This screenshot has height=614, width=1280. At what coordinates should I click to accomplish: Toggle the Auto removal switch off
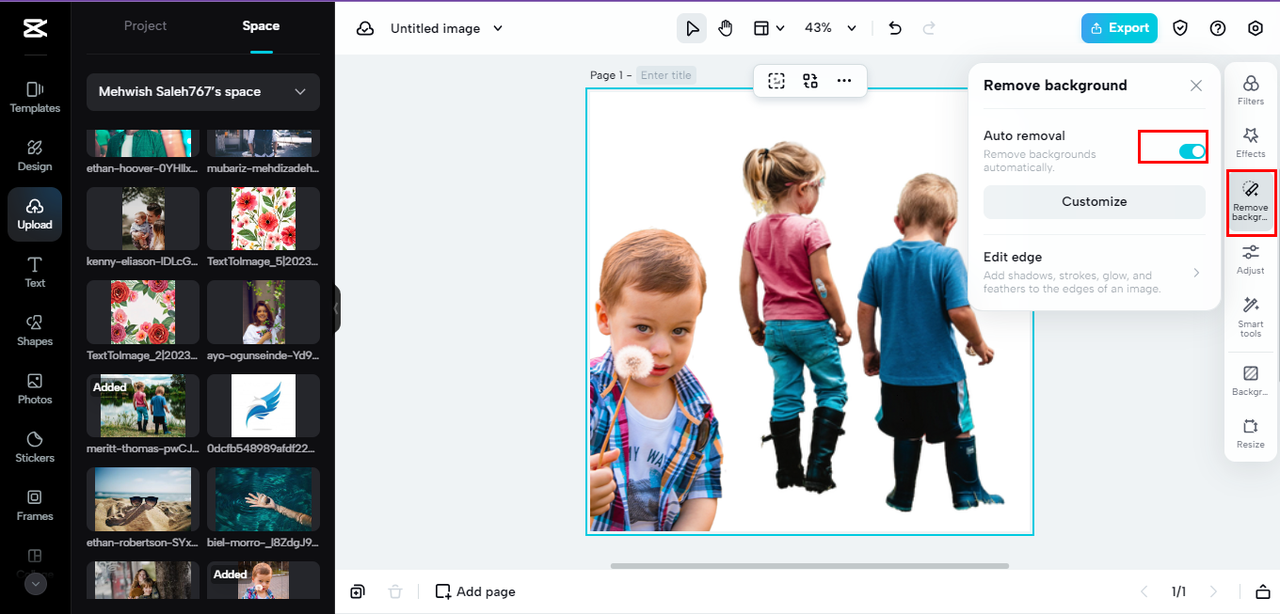pyautogui.click(x=1192, y=151)
